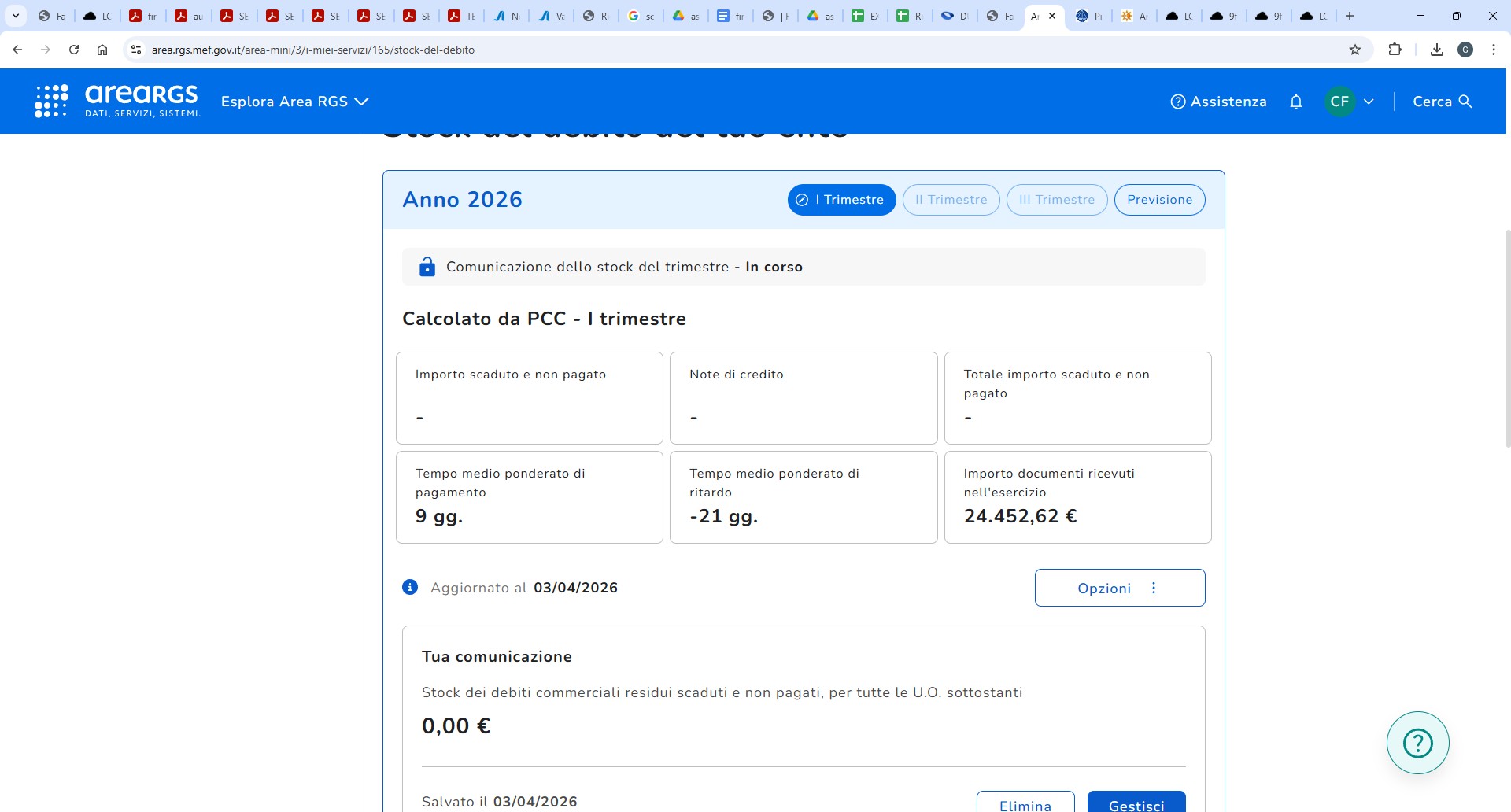The height and width of the screenshot is (812, 1511).
Task: Click the blue info icon beside Aggiornato al
Action: [x=410, y=587]
